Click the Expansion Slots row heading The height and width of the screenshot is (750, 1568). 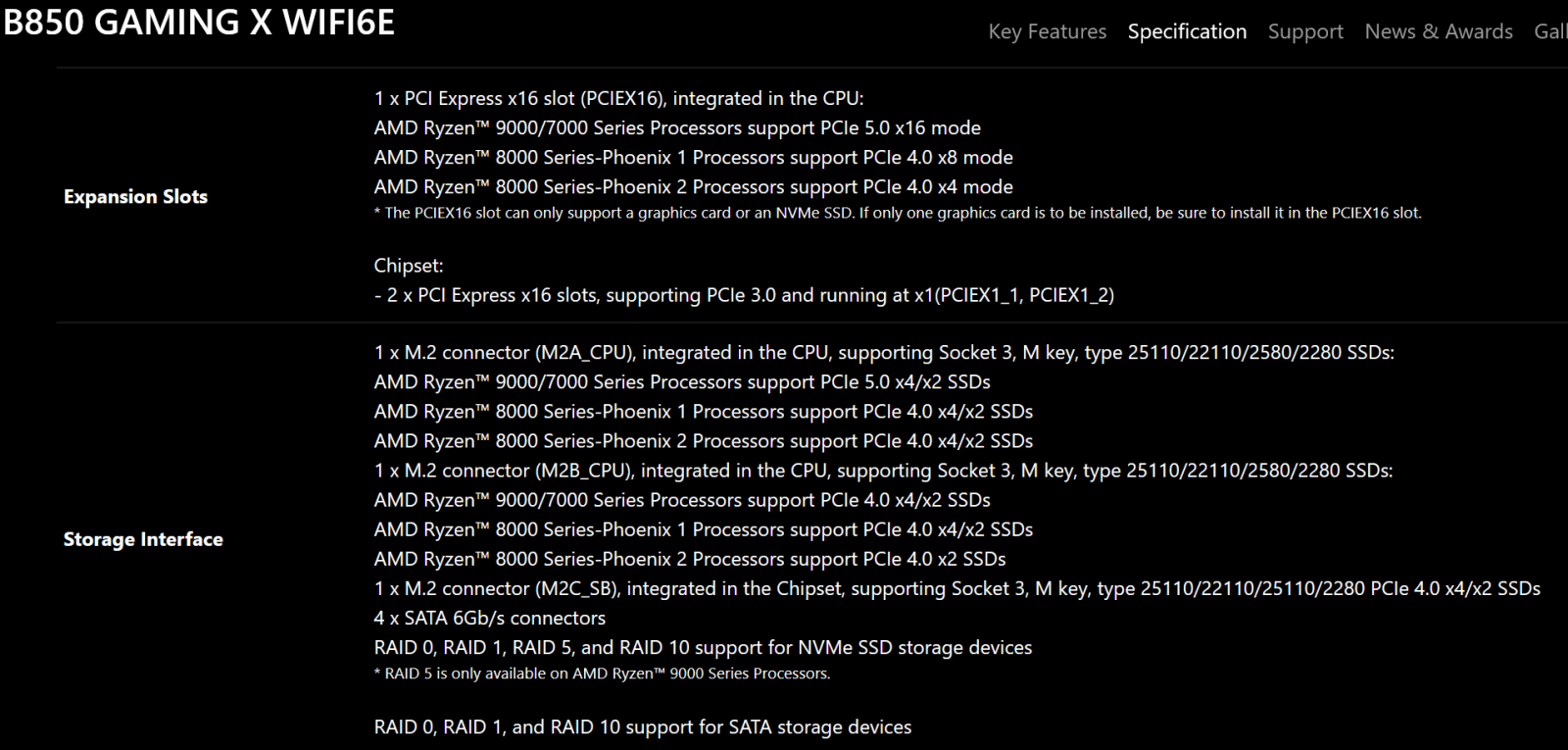[135, 197]
